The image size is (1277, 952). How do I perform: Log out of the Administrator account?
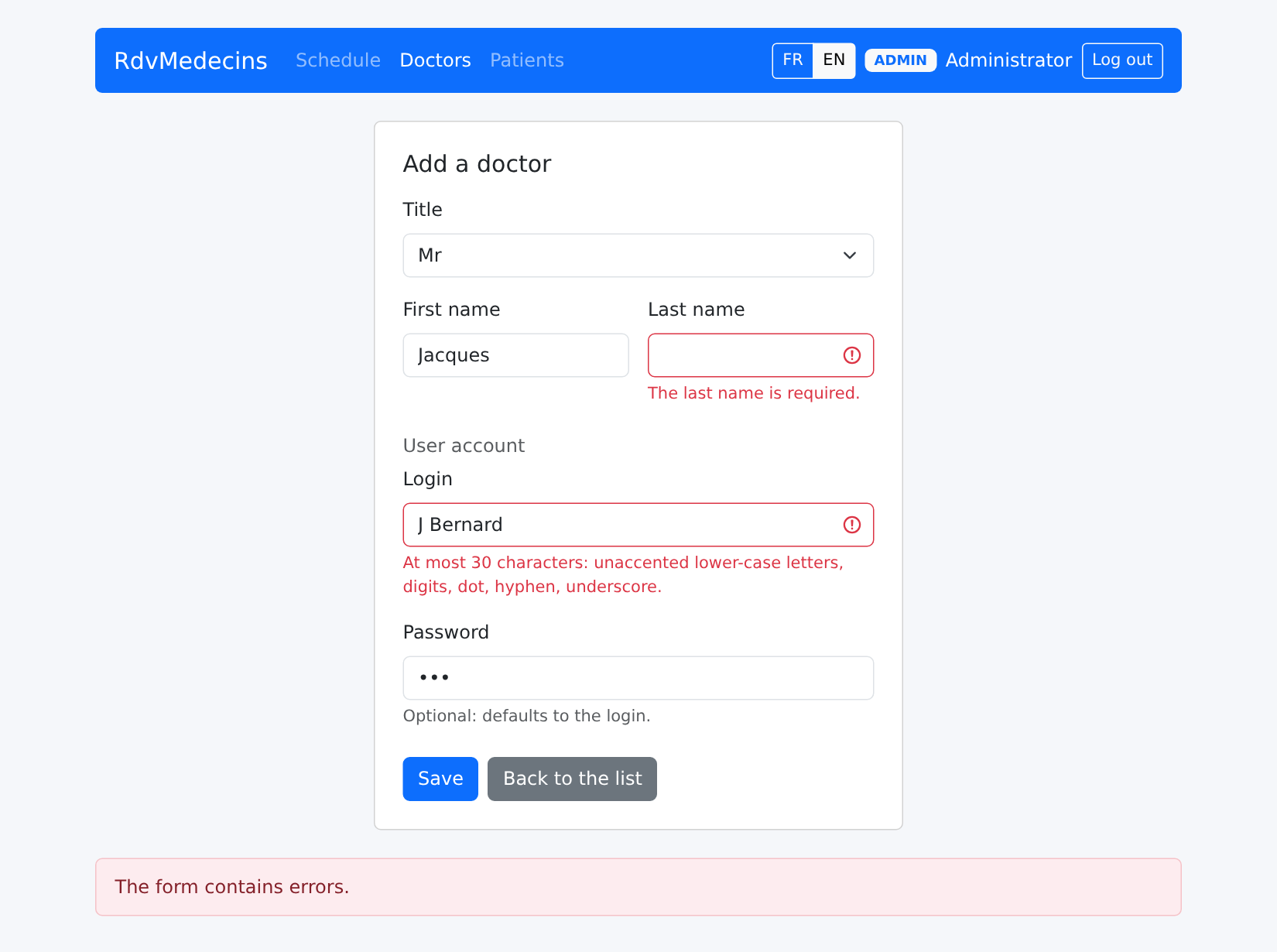pos(1122,60)
